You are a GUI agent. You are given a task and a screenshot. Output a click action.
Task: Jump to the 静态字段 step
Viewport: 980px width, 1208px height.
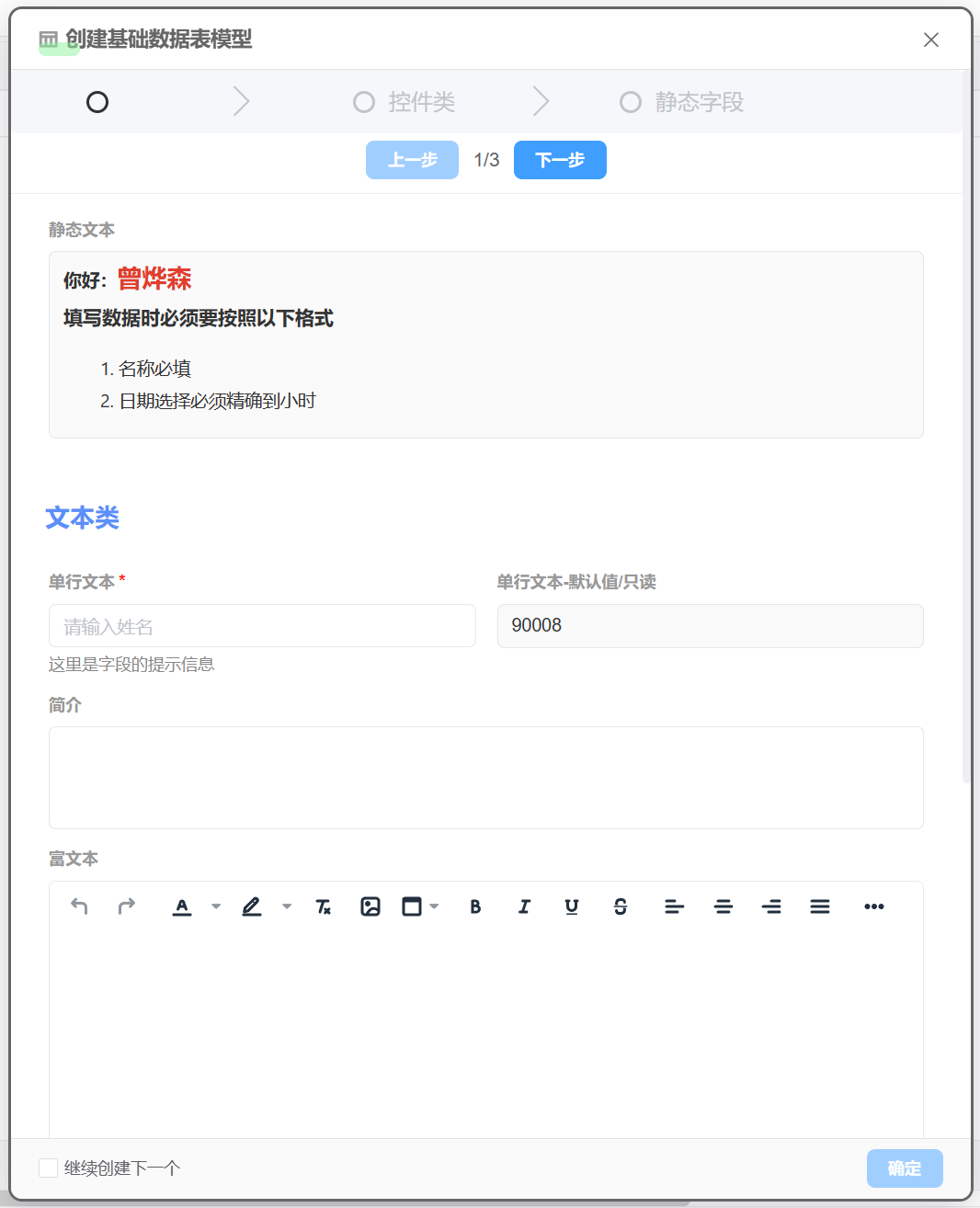tap(681, 102)
